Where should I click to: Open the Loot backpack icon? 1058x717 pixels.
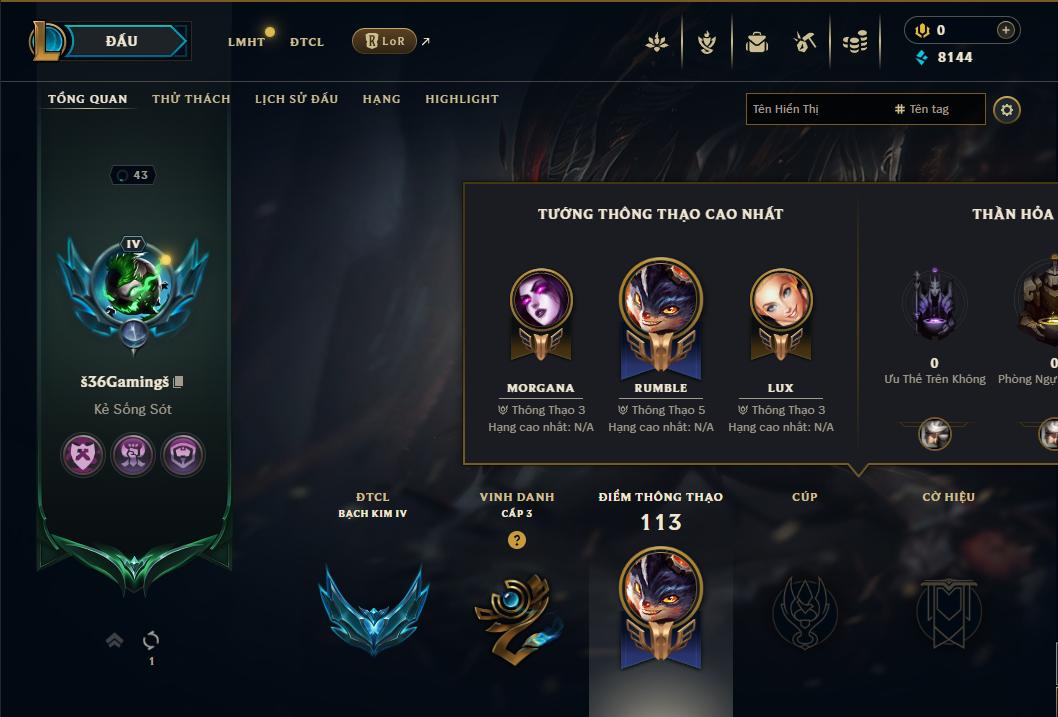coord(757,42)
